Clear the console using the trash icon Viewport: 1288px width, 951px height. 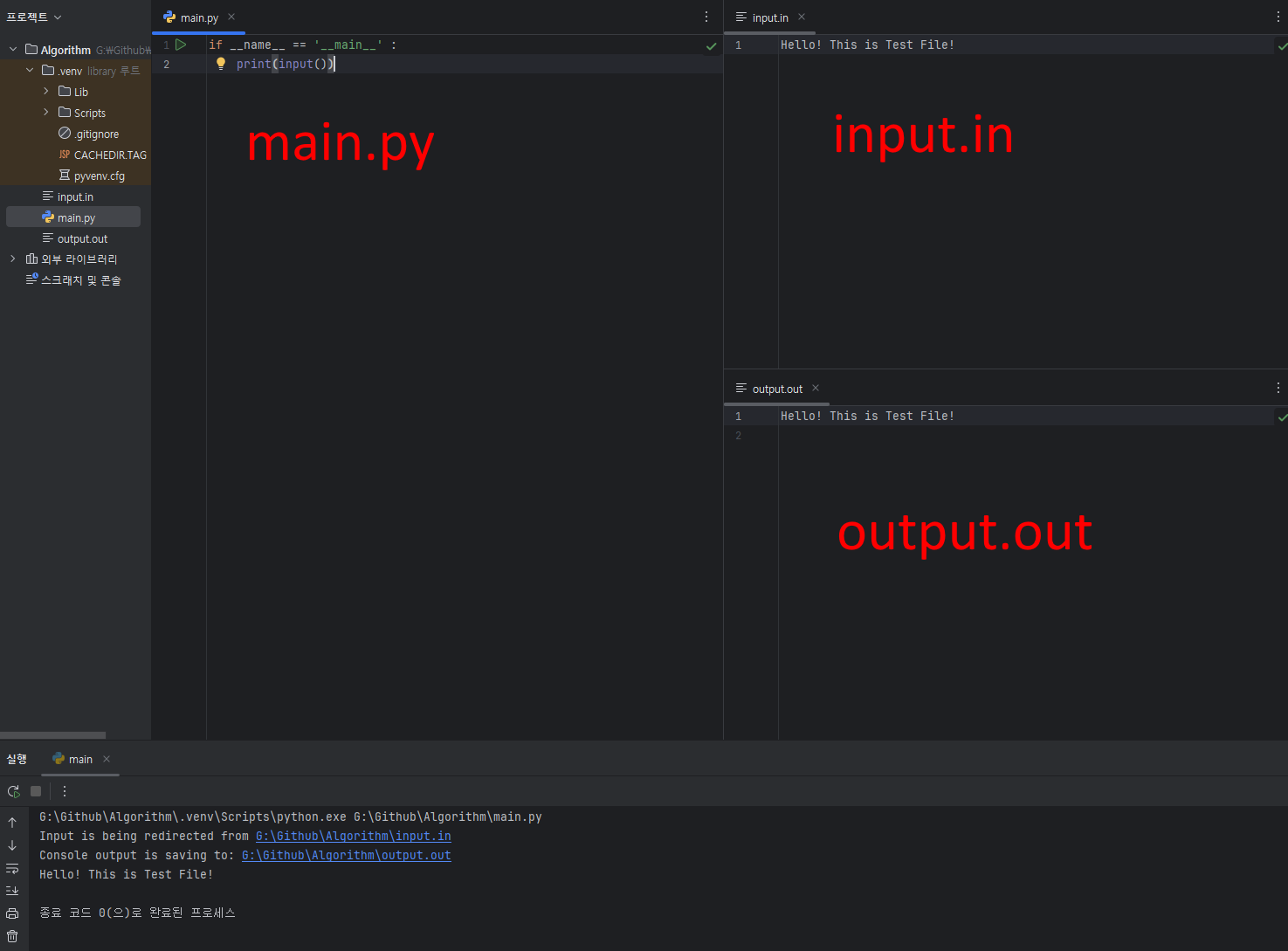(12, 936)
